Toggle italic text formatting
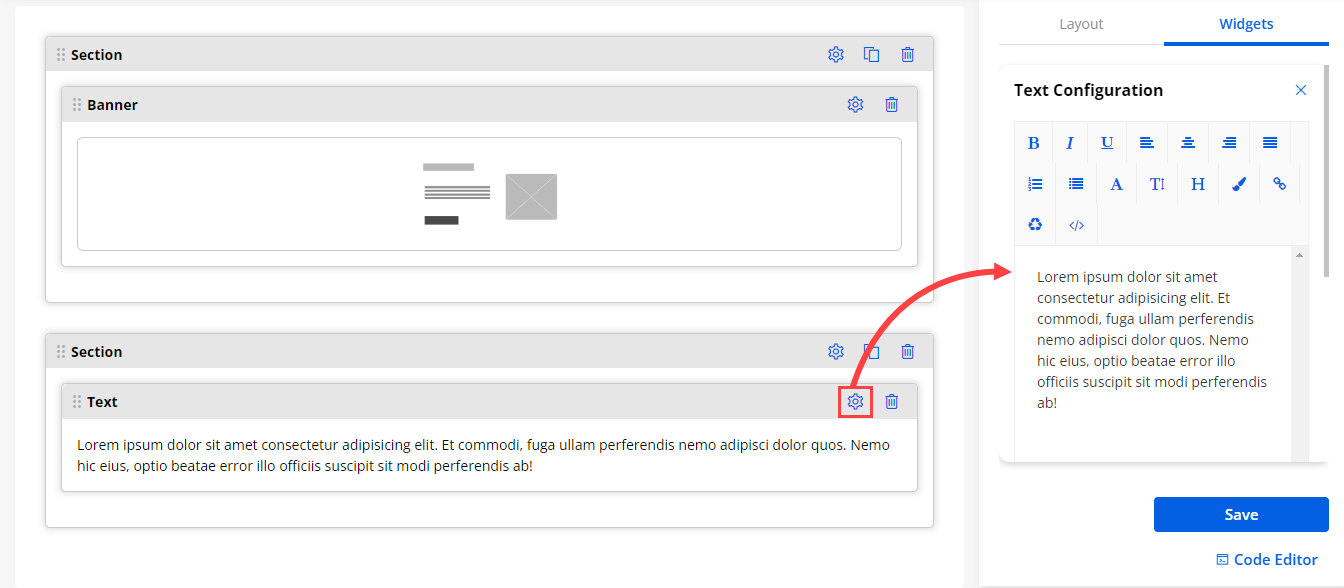Image resolution: width=1344 pixels, height=588 pixels. tap(1069, 143)
